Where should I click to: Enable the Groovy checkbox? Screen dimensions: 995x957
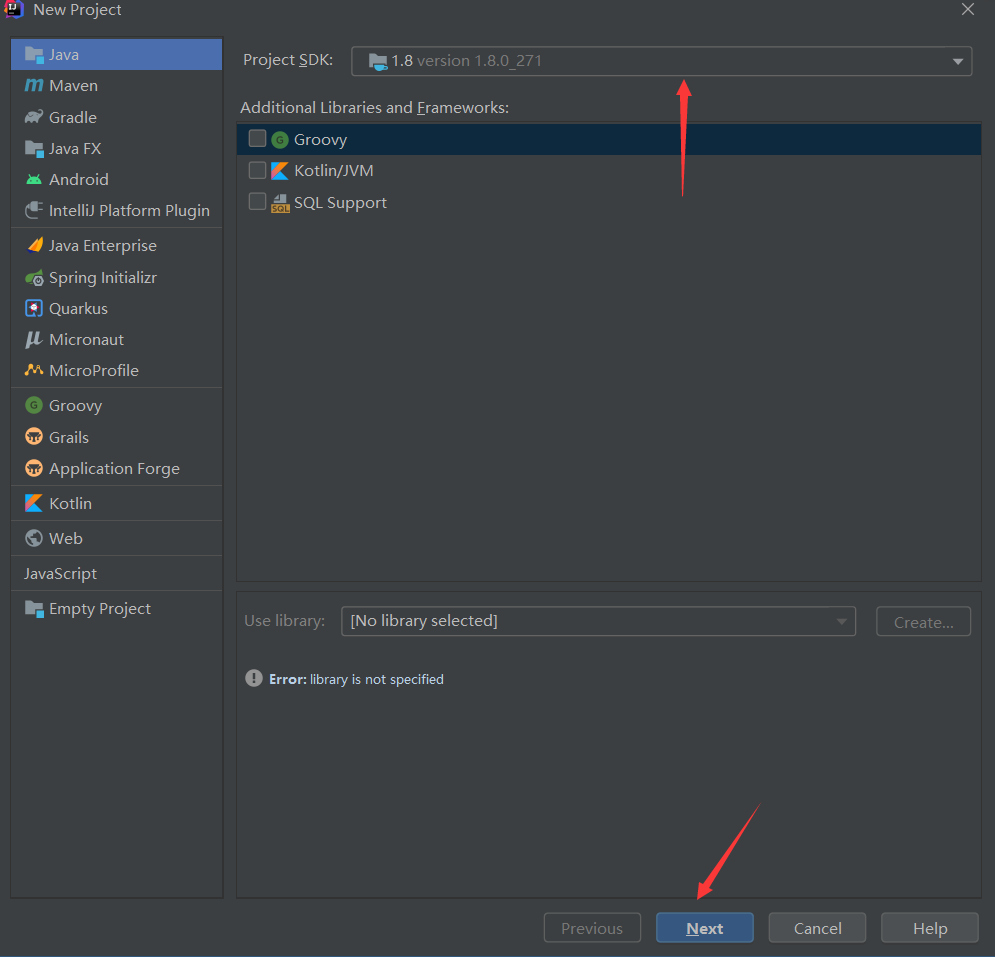(257, 138)
